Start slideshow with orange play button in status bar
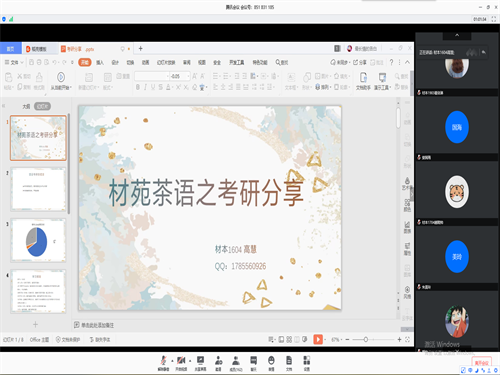500x375 pixels. tap(318, 339)
